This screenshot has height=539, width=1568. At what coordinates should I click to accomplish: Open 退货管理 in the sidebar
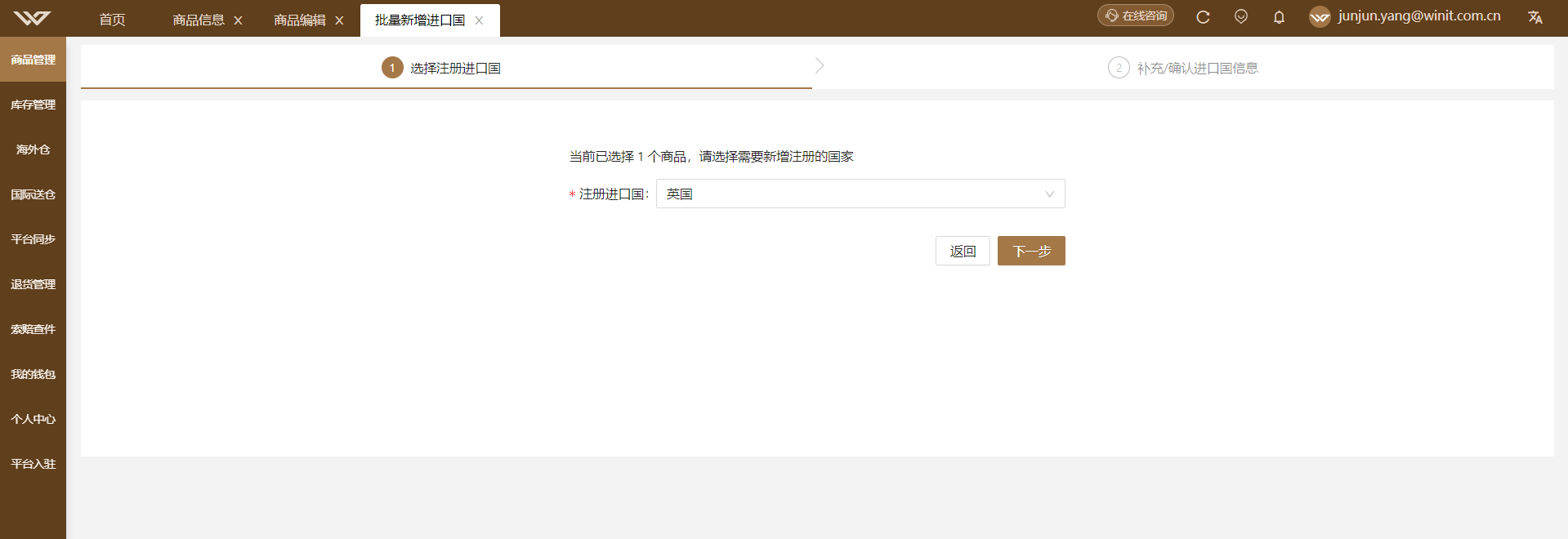[33, 284]
